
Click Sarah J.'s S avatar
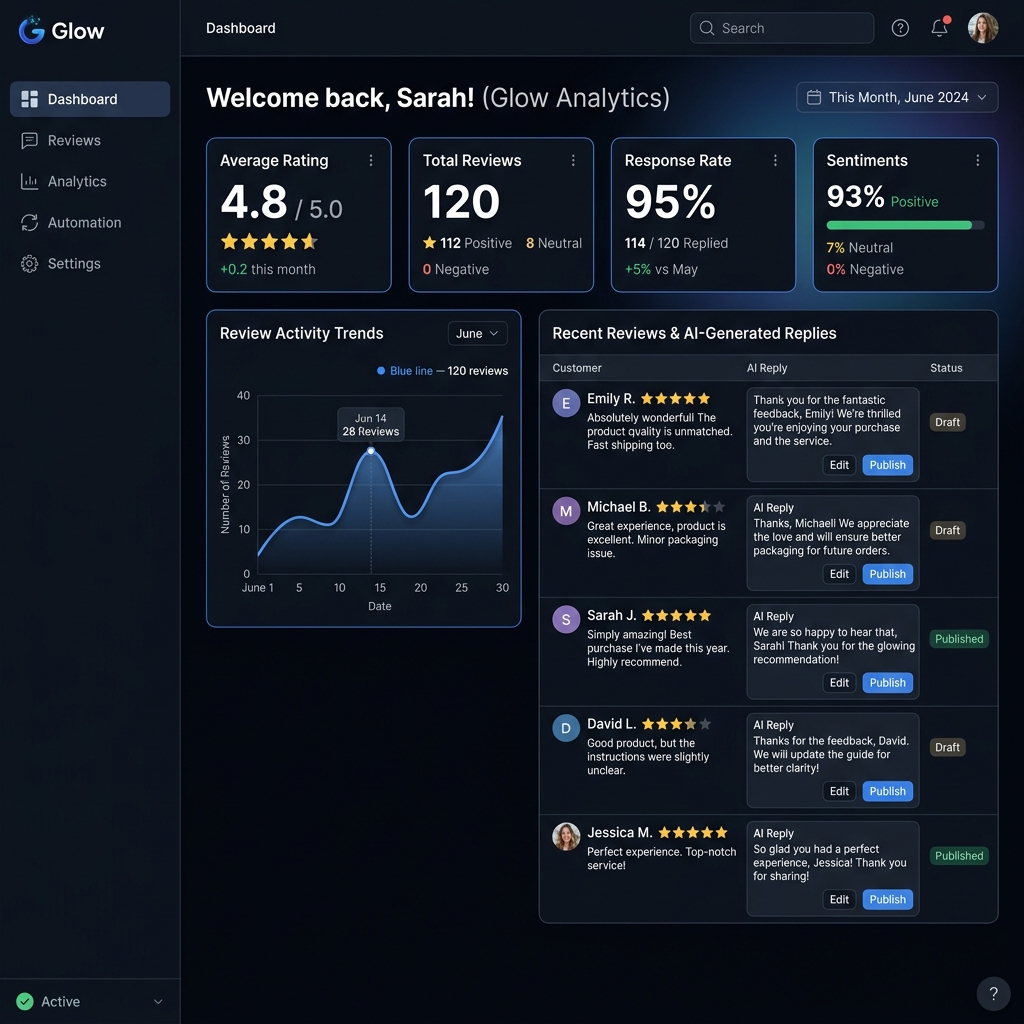[x=566, y=620]
